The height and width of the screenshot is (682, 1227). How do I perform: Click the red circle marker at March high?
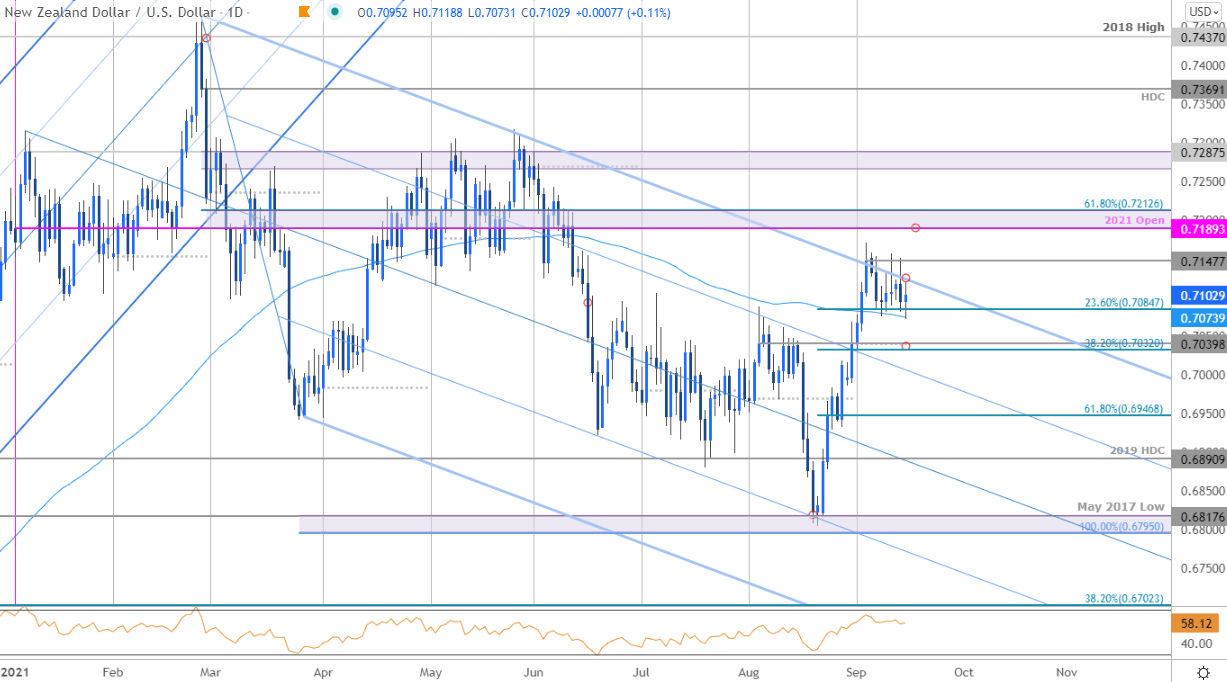pos(206,38)
